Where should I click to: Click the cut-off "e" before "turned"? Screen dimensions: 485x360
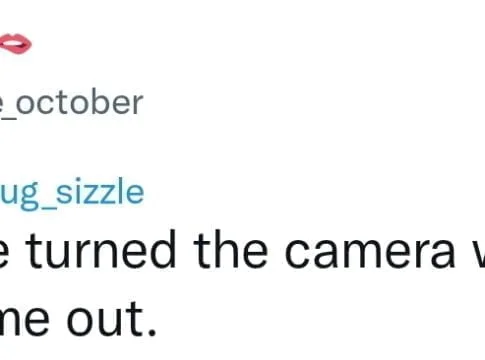5,253
